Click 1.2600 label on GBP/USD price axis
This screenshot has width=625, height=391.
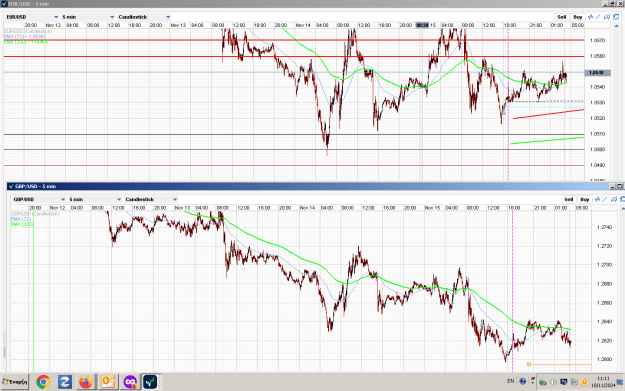604,359
